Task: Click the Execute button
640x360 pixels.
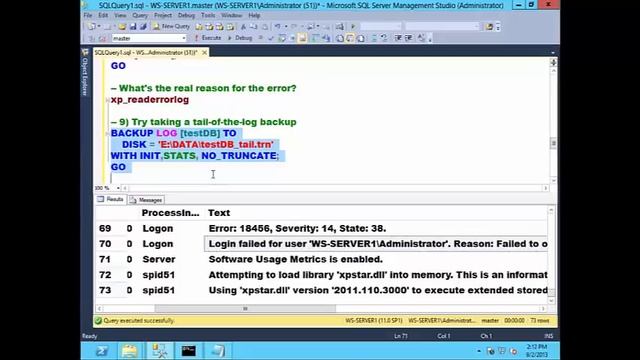Action: 208,38
